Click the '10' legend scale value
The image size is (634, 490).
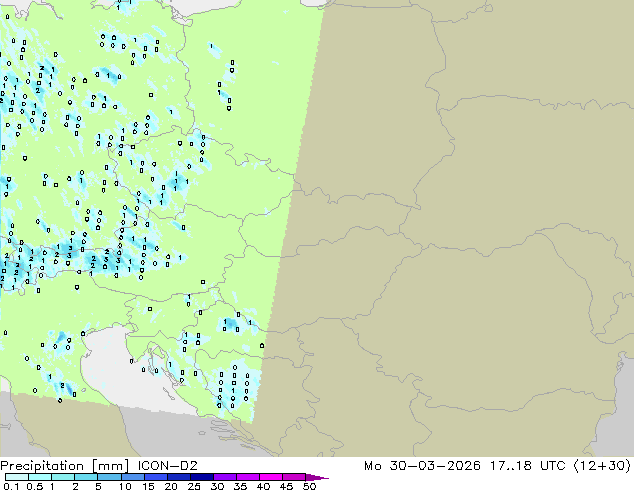tap(125, 486)
